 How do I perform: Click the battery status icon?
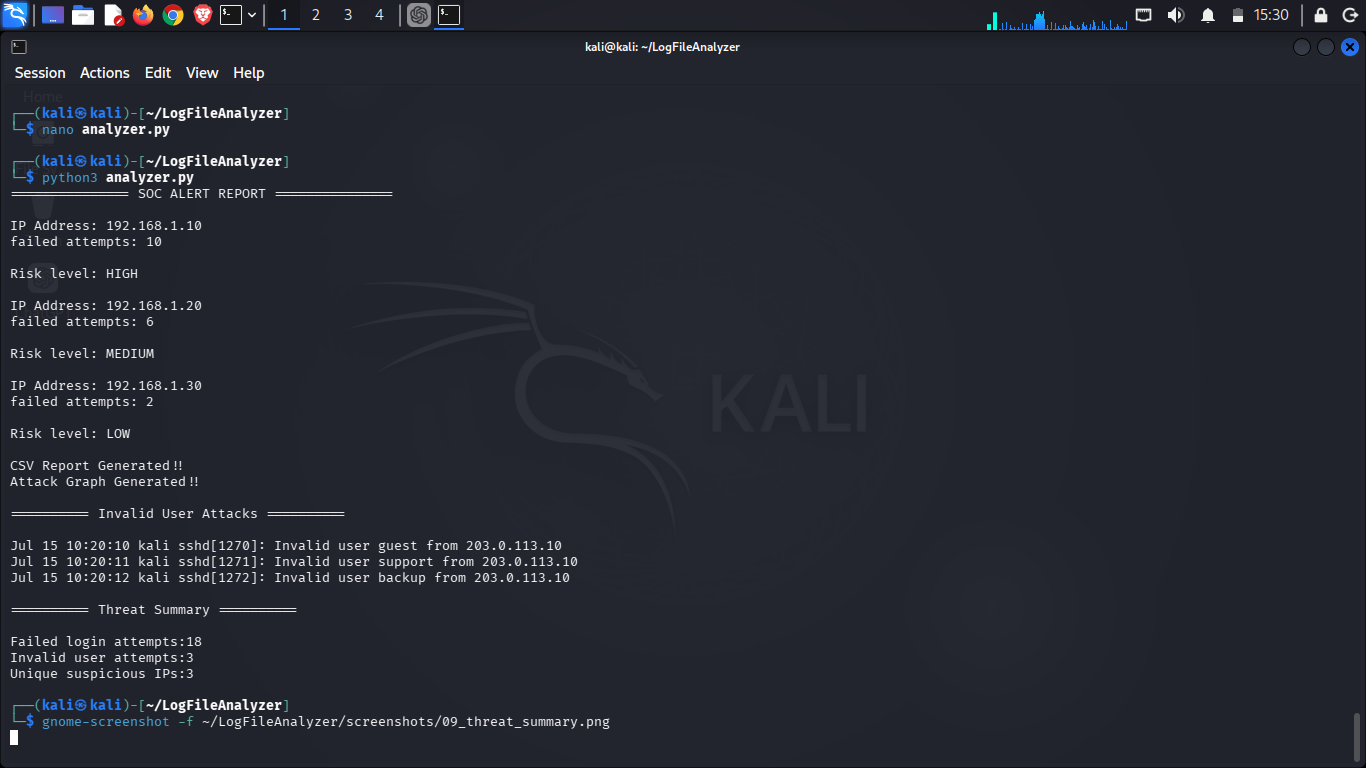[1238, 15]
